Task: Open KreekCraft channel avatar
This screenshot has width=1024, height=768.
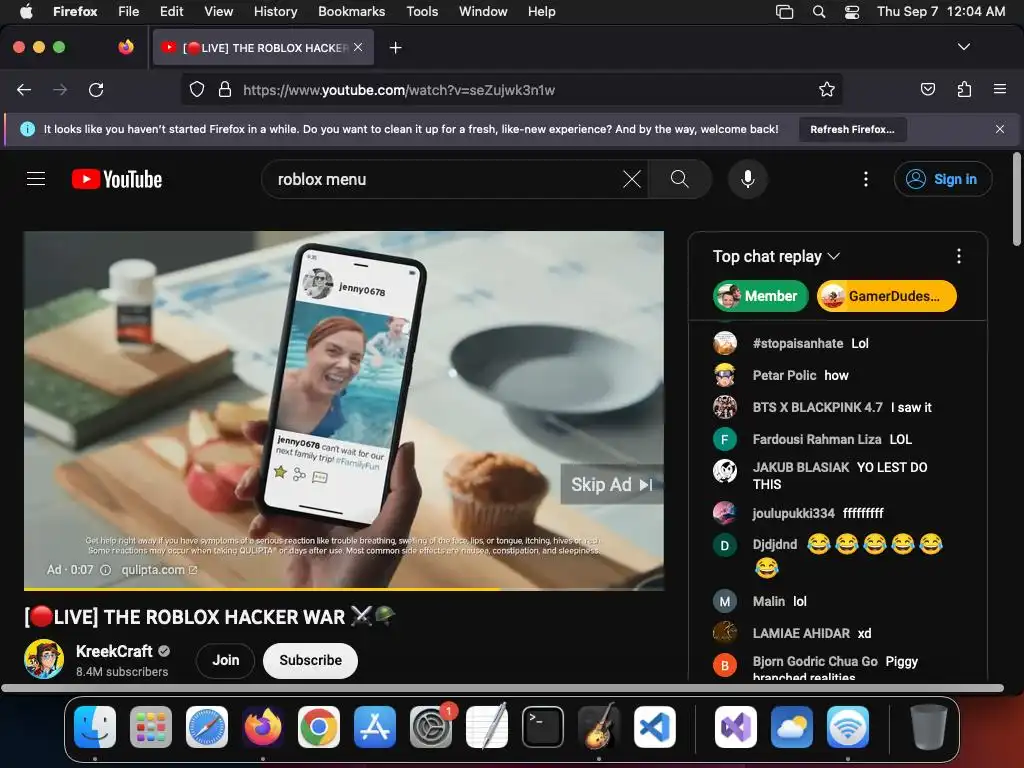Action: tap(44, 659)
